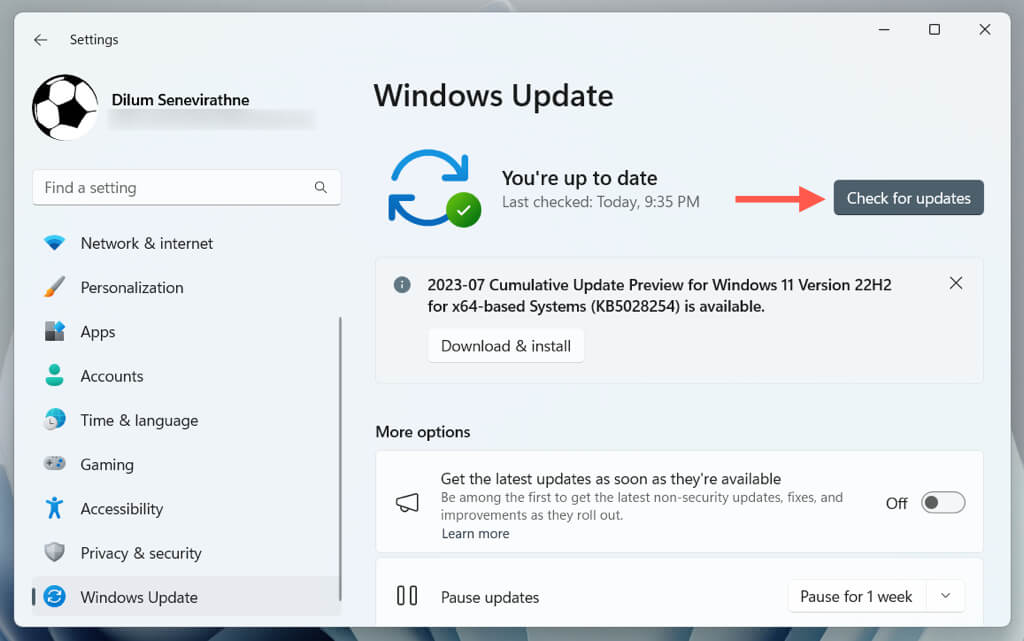Click the You're up to date text
Viewport: 1024px width, 641px height.
pos(579,178)
